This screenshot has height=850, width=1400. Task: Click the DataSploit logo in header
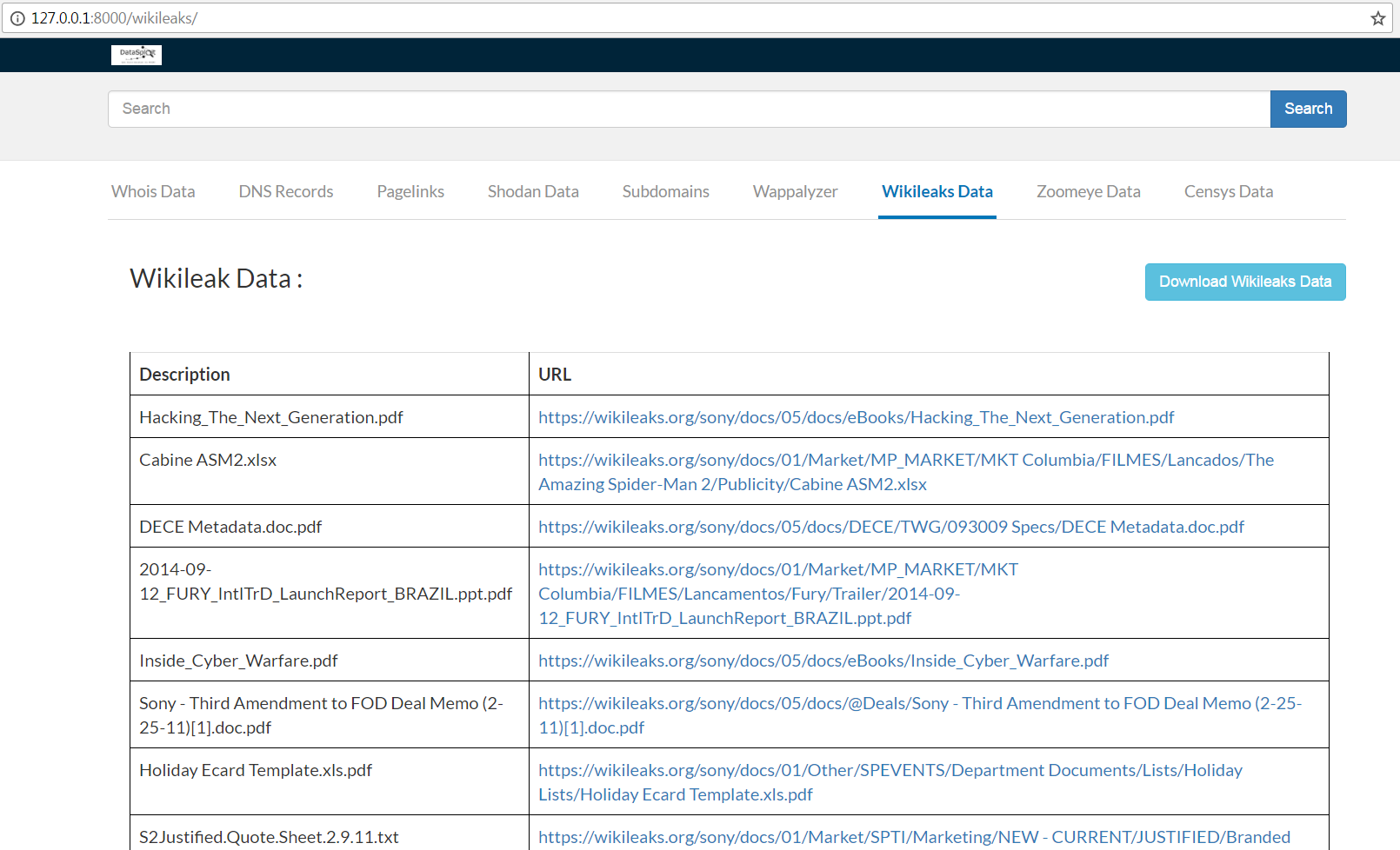pyautogui.click(x=137, y=55)
